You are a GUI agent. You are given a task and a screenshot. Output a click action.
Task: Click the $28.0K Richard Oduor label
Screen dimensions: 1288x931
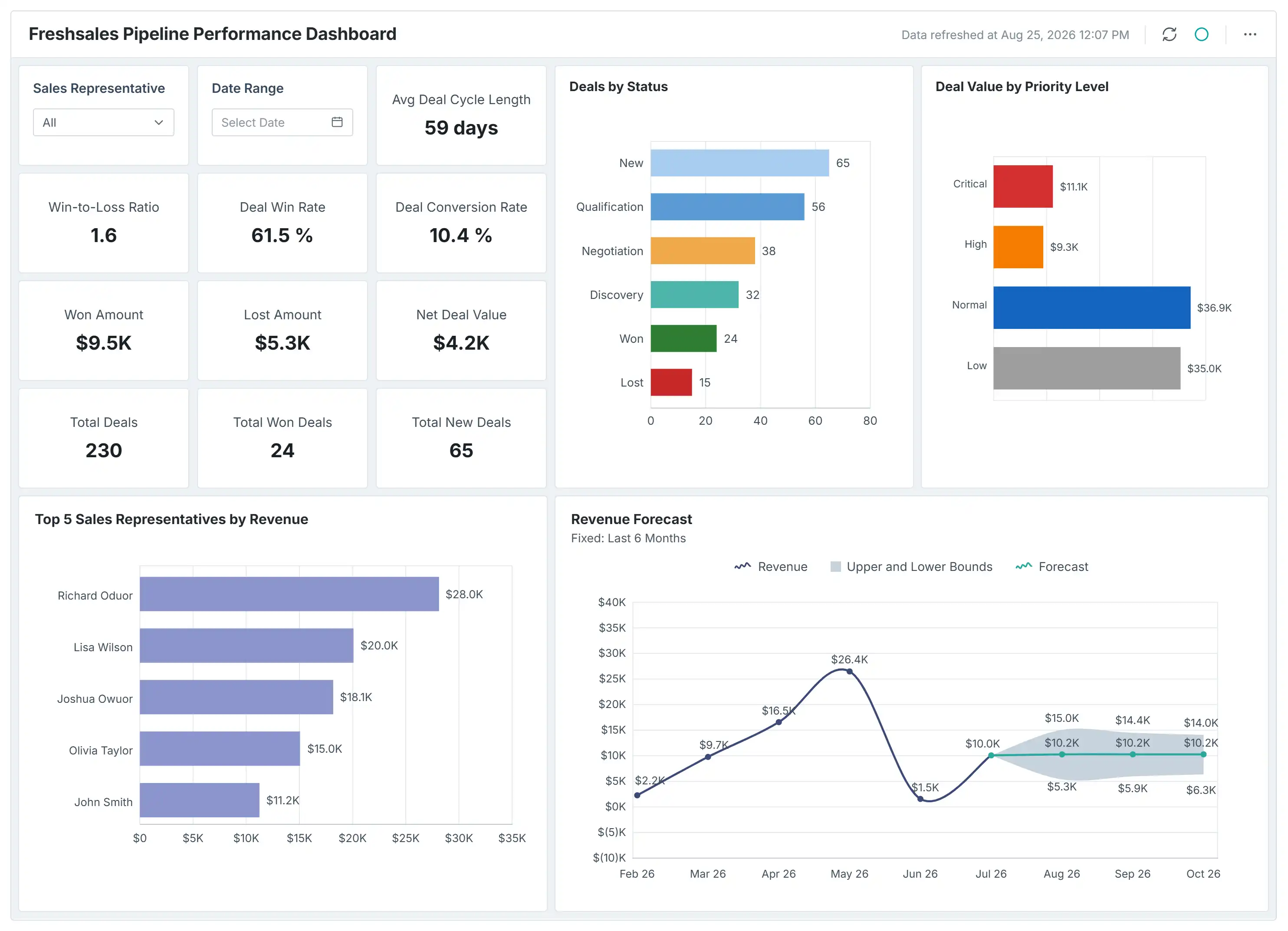coord(464,594)
